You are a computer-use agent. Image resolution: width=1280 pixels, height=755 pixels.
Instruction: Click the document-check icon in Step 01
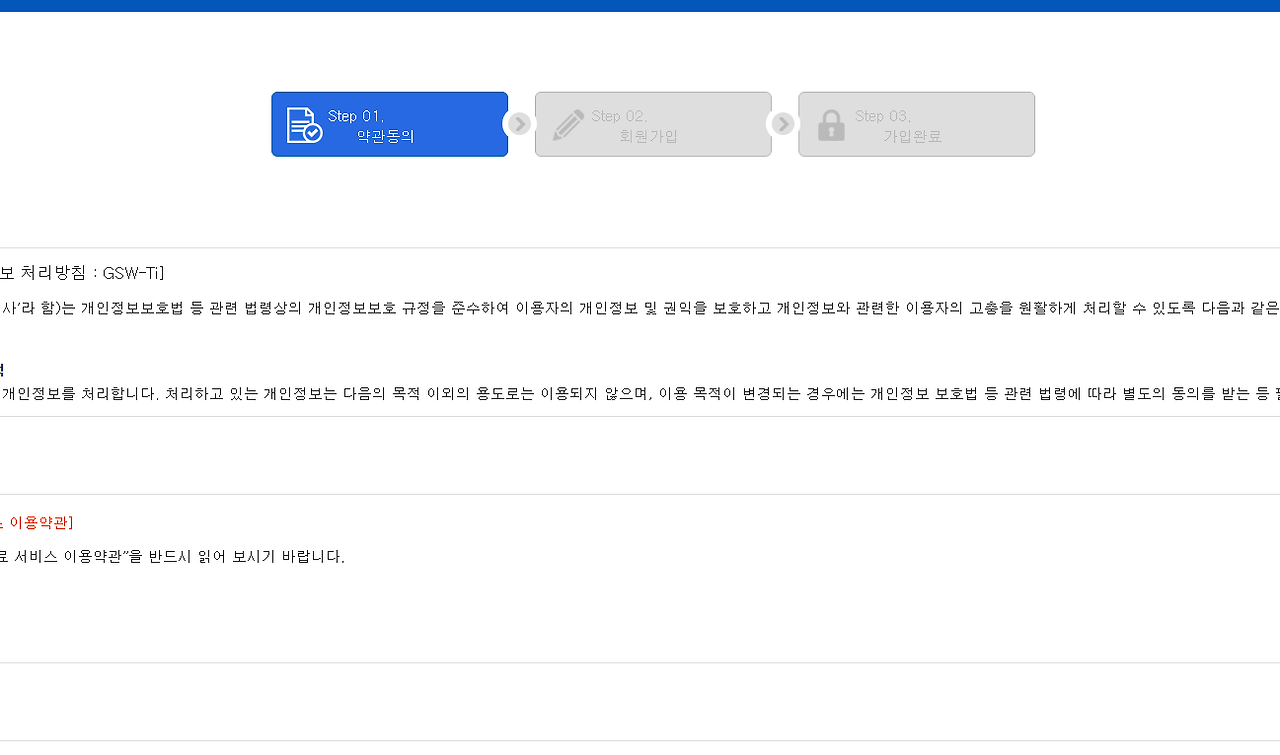coord(304,123)
